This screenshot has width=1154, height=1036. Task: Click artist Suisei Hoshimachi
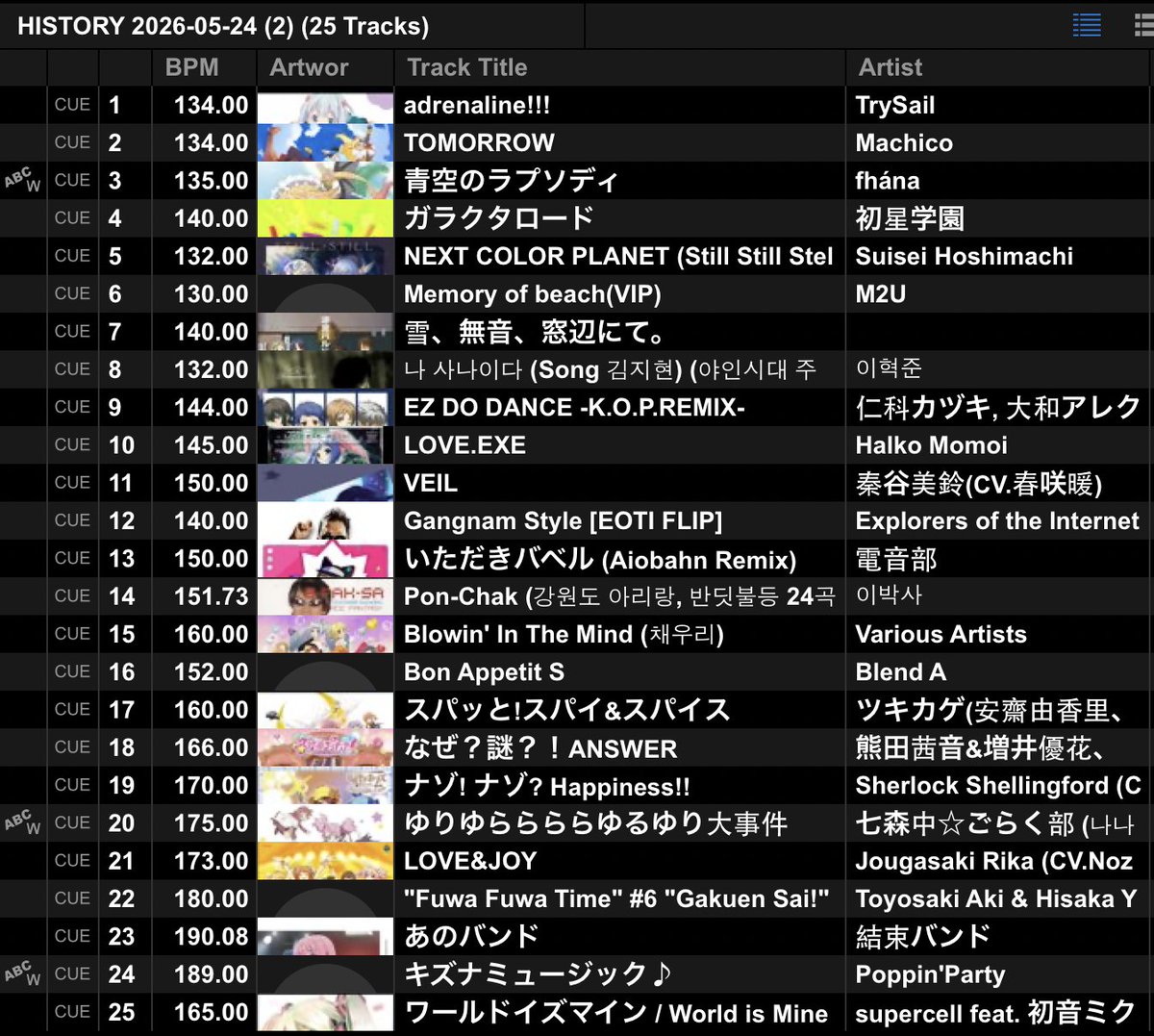point(965,256)
